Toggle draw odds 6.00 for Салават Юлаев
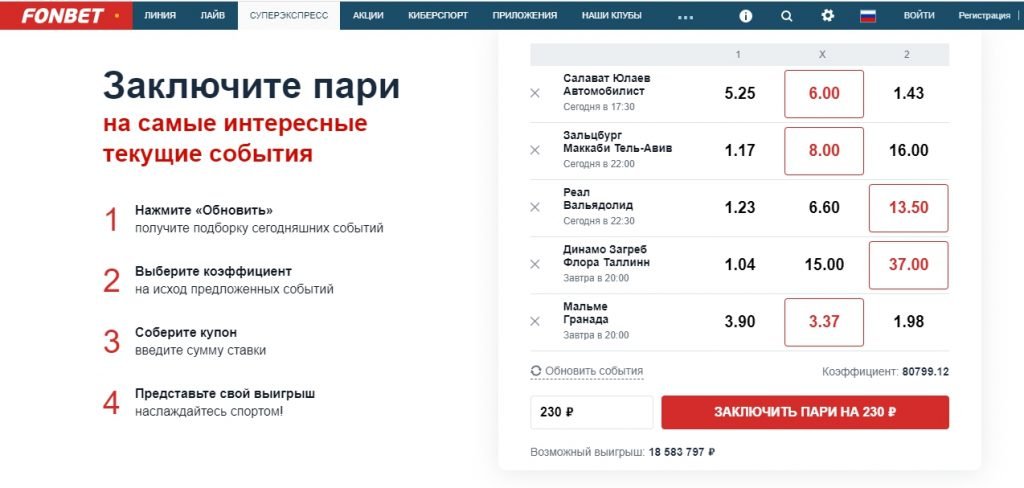Image resolution: width=1024 pixels, height=488 pixels. pyautogui.click(x=824, y=94)
